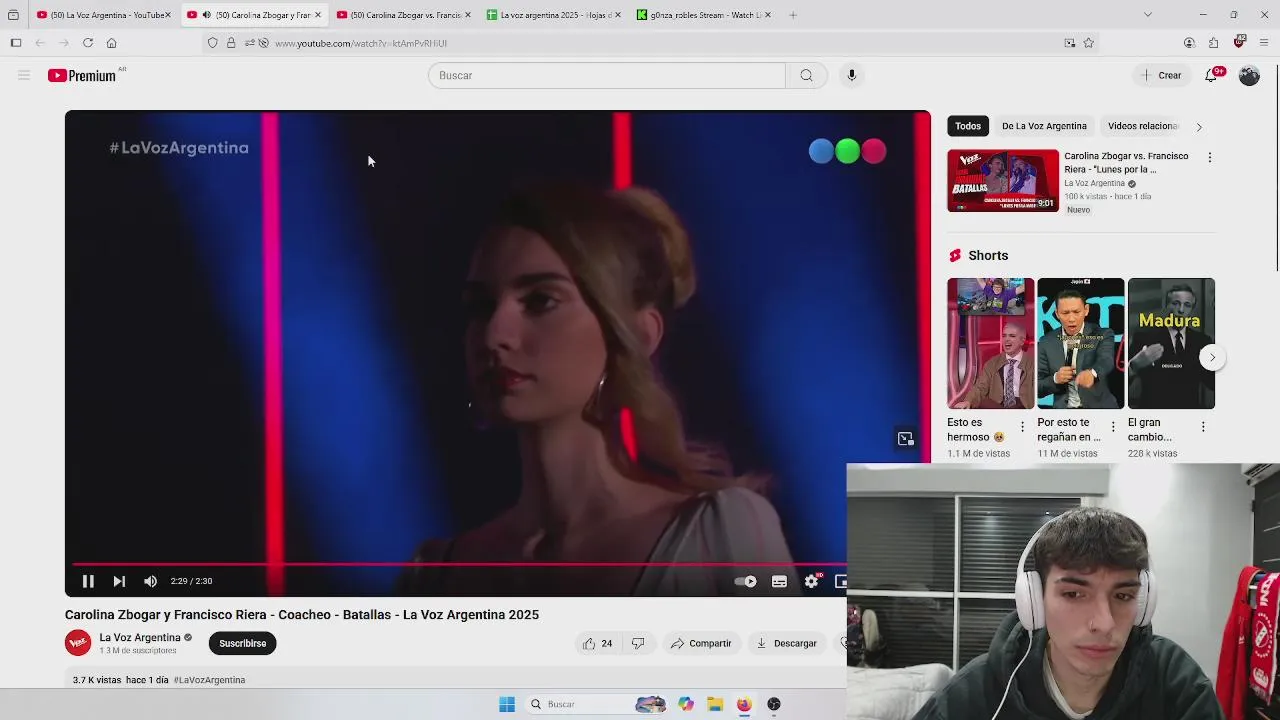
Task: Open options for El gran cambio short
Action: pos(1203,427)
